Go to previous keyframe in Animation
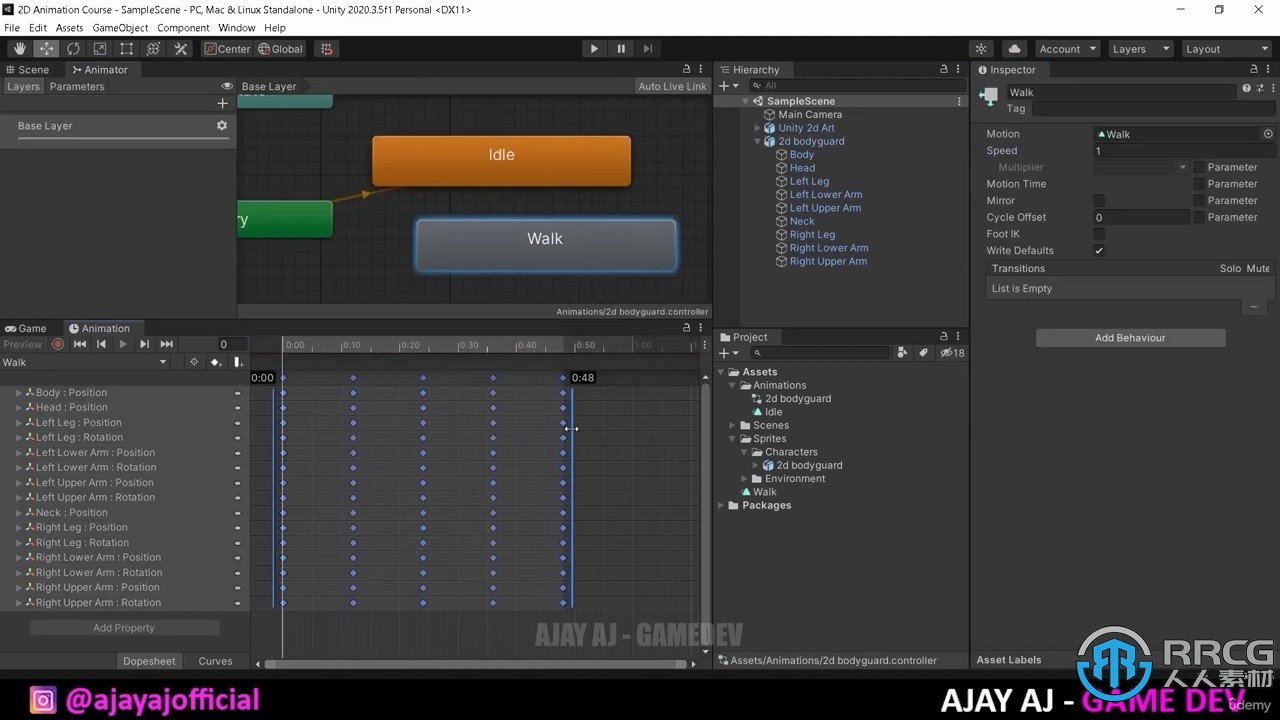Viewport: 1280px width, 720px height. click(101, 344)
